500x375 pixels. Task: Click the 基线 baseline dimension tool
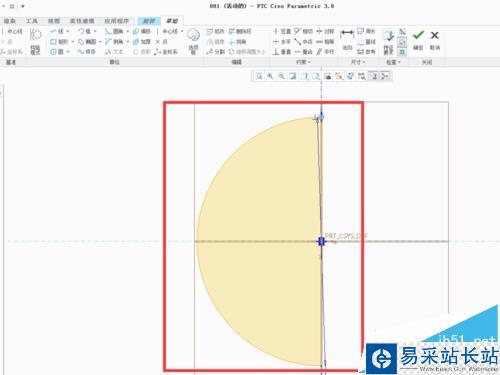tap(366, 42)
